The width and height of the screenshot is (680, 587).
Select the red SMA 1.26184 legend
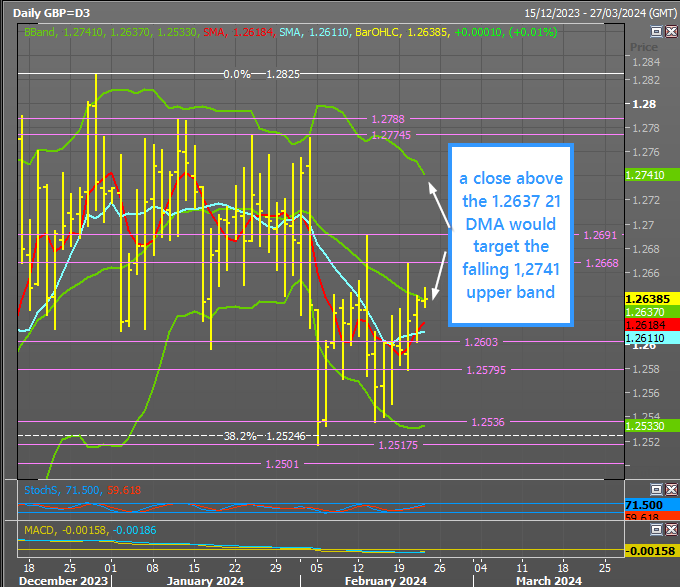click(238, 32)
